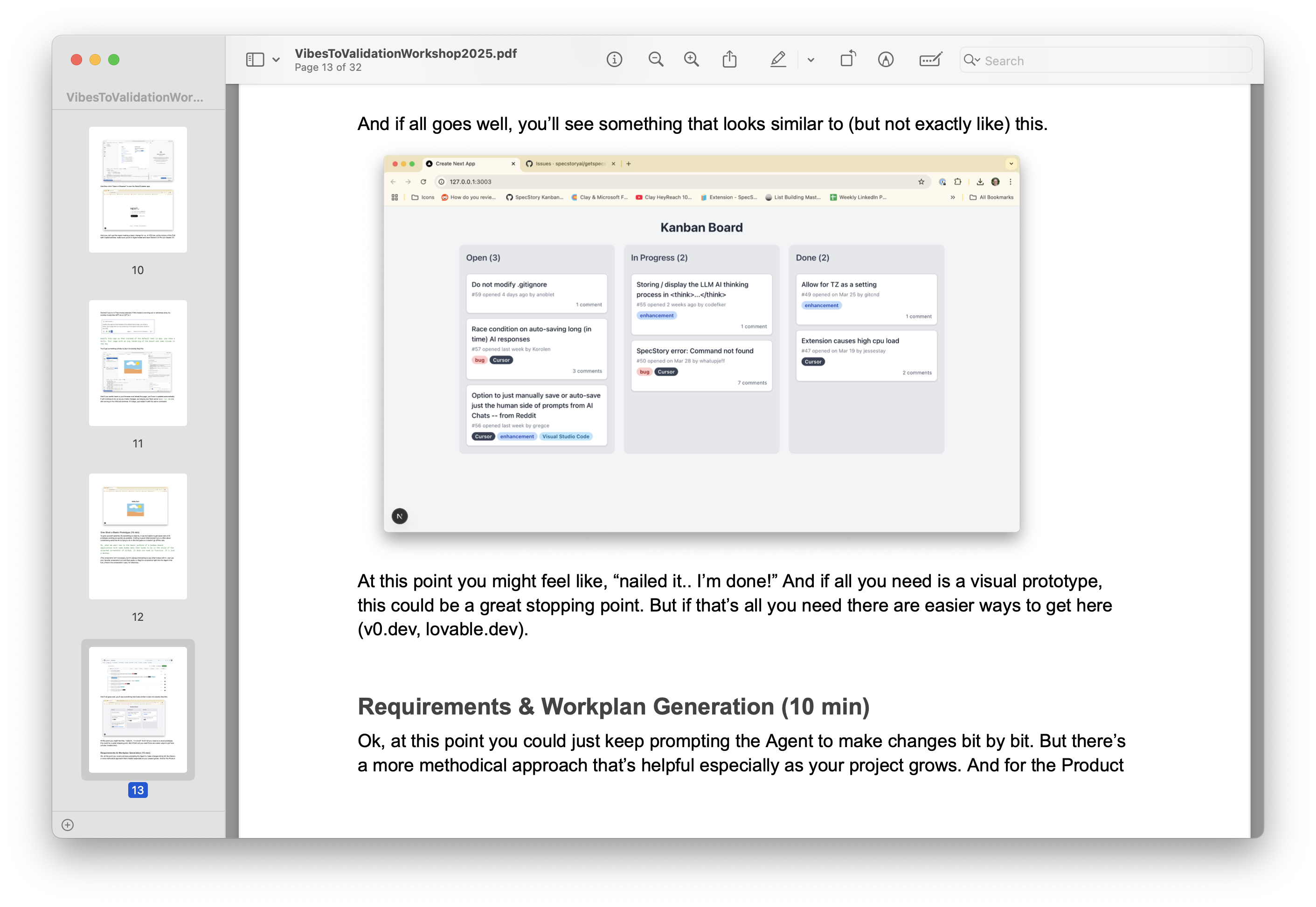Zoom in with the magnifier plus icon
Screen dimensions: 1316x907
point(691,60)
